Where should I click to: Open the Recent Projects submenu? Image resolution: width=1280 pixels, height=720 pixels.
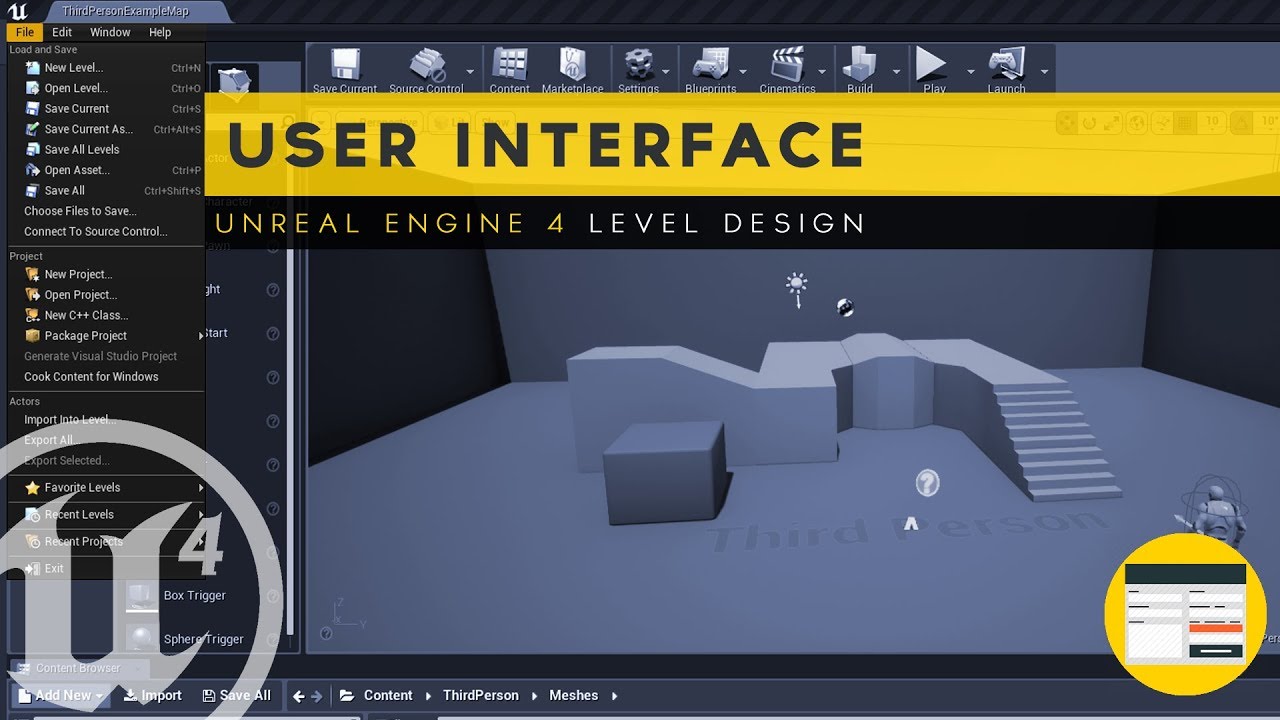105,542
